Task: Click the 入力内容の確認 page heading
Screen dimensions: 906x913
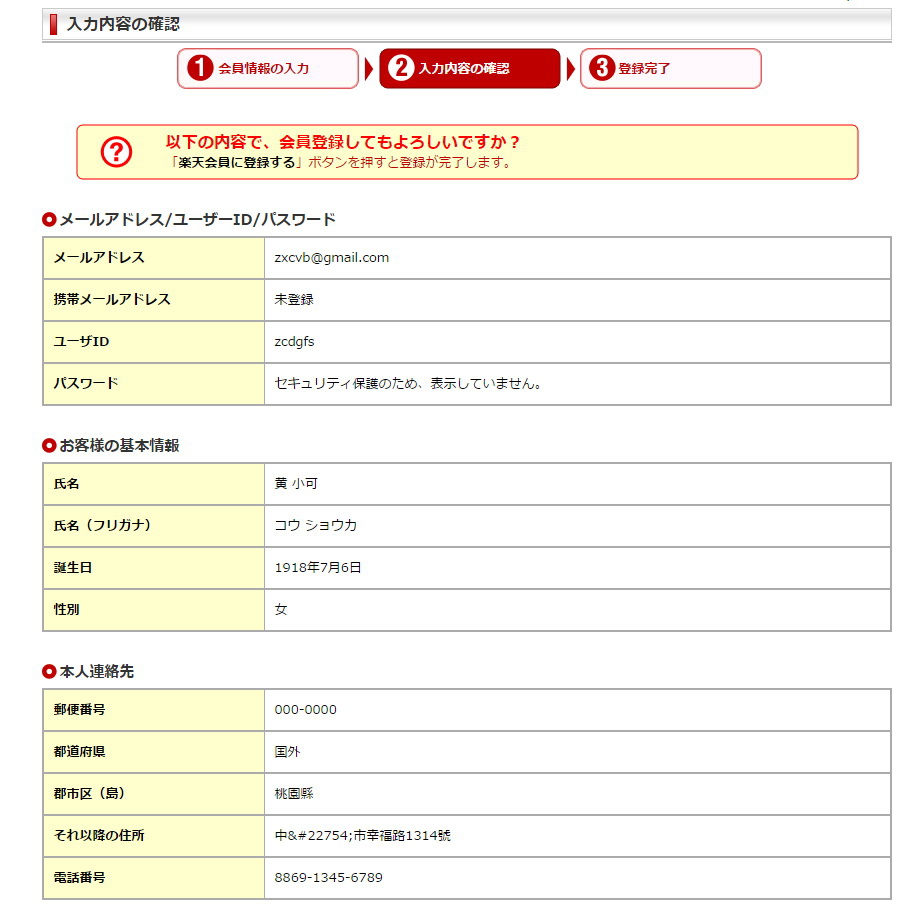Action: point(123,24)
